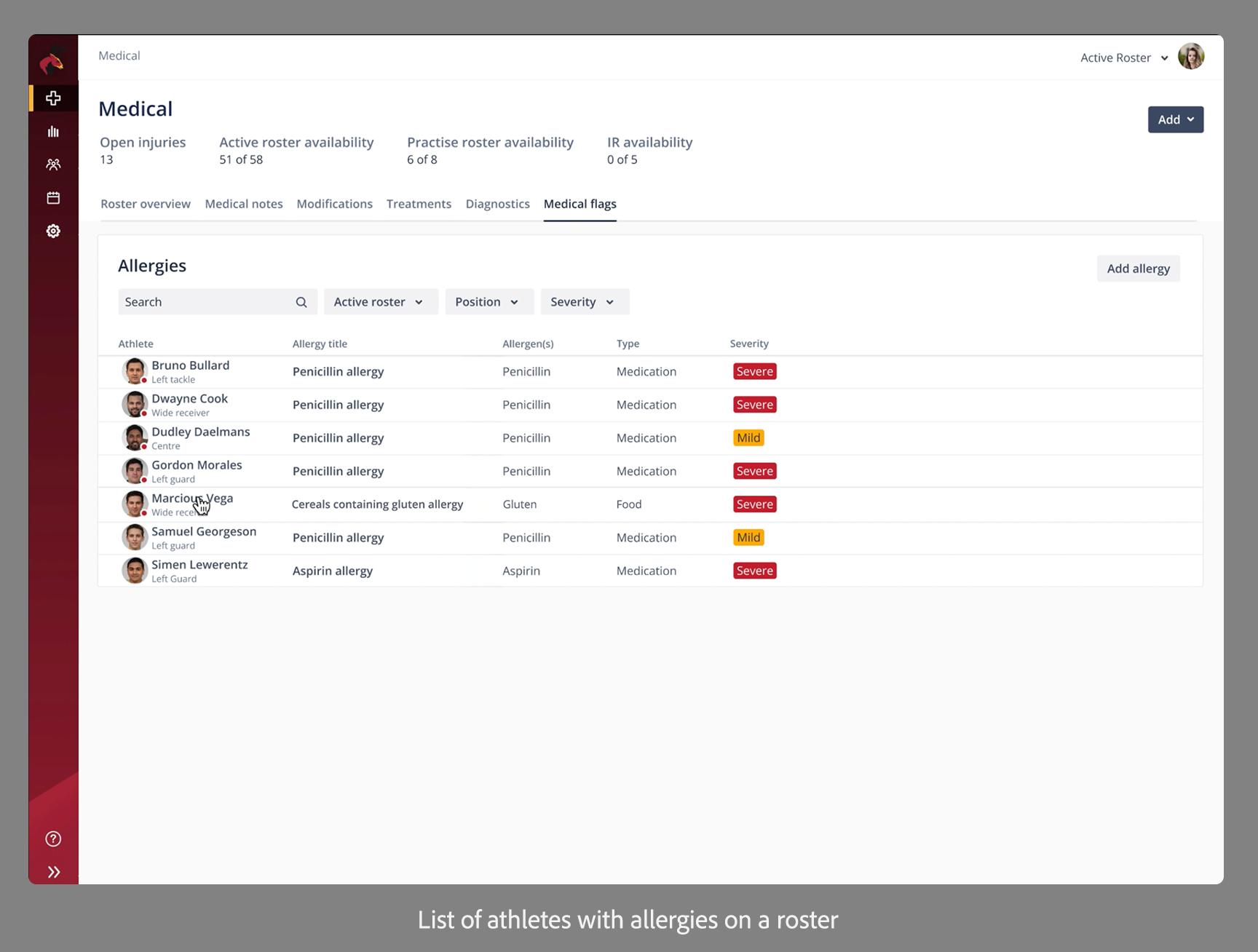
Task: Open the calendar sidebar icon
Action: (x=53, y=198)
